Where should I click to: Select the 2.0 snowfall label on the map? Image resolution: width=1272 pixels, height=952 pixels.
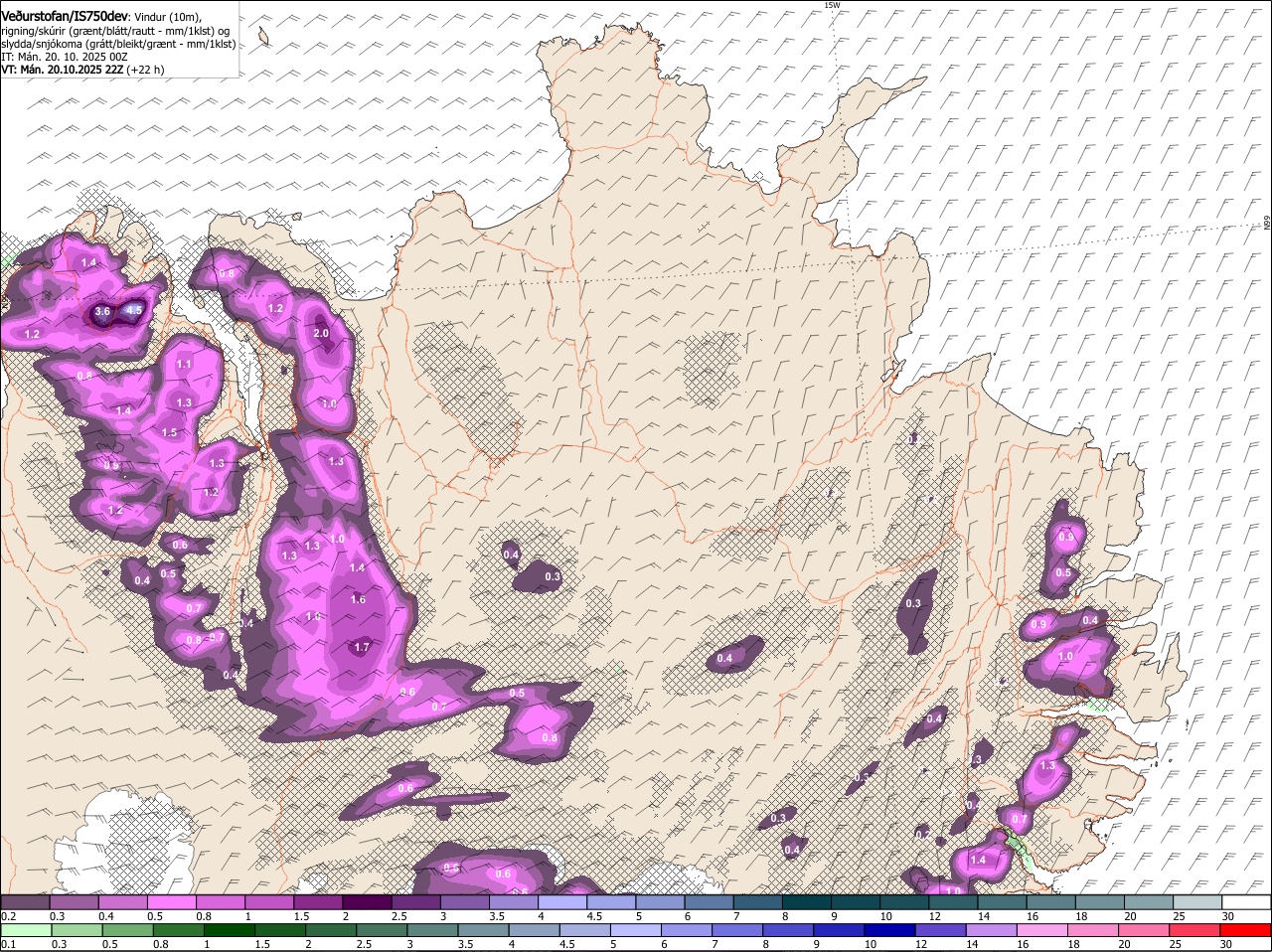[x=321, y=334]
